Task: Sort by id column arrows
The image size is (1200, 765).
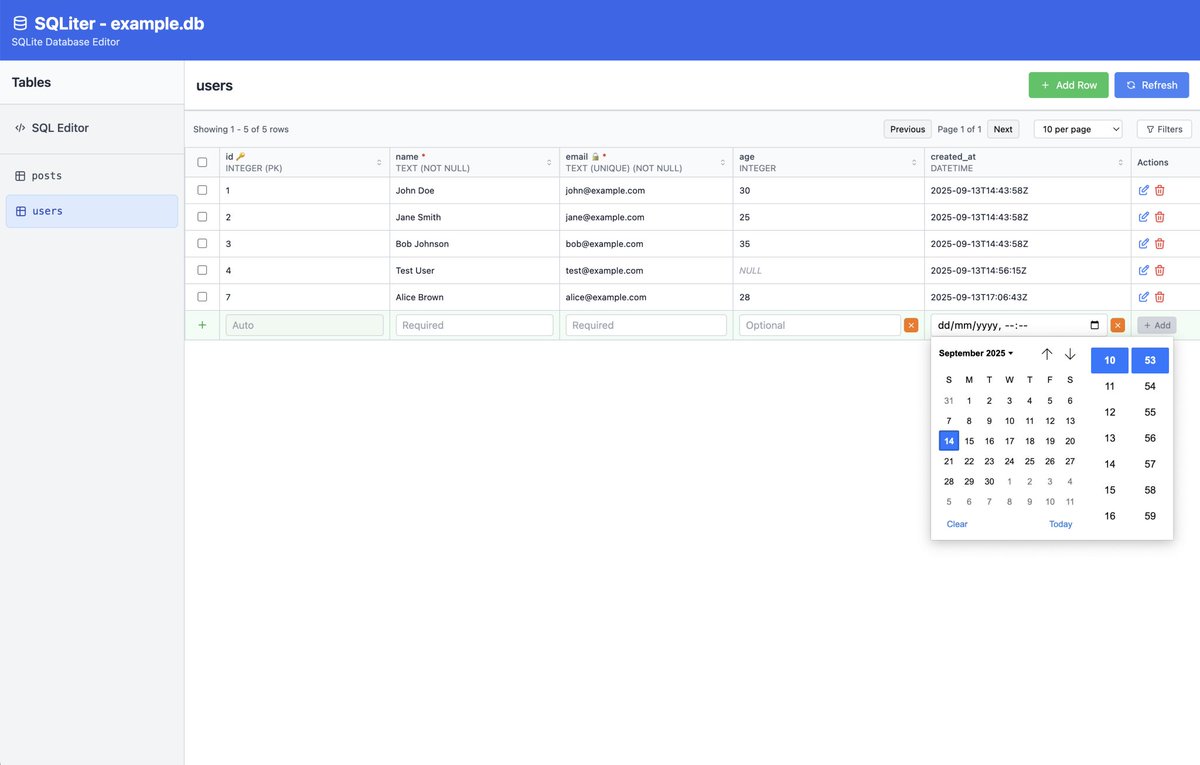Action: [x=379, y=162]
